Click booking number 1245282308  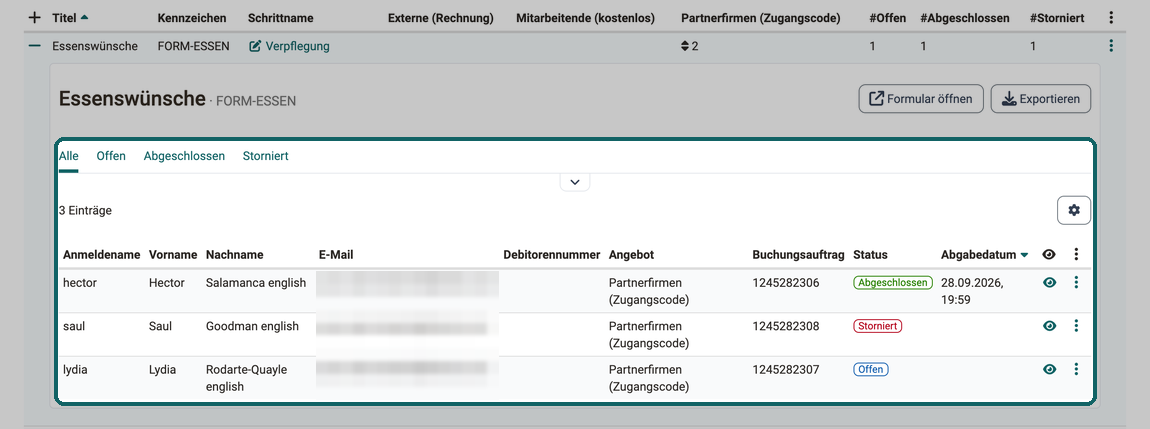pyautogui.click(x=785, y=326)
